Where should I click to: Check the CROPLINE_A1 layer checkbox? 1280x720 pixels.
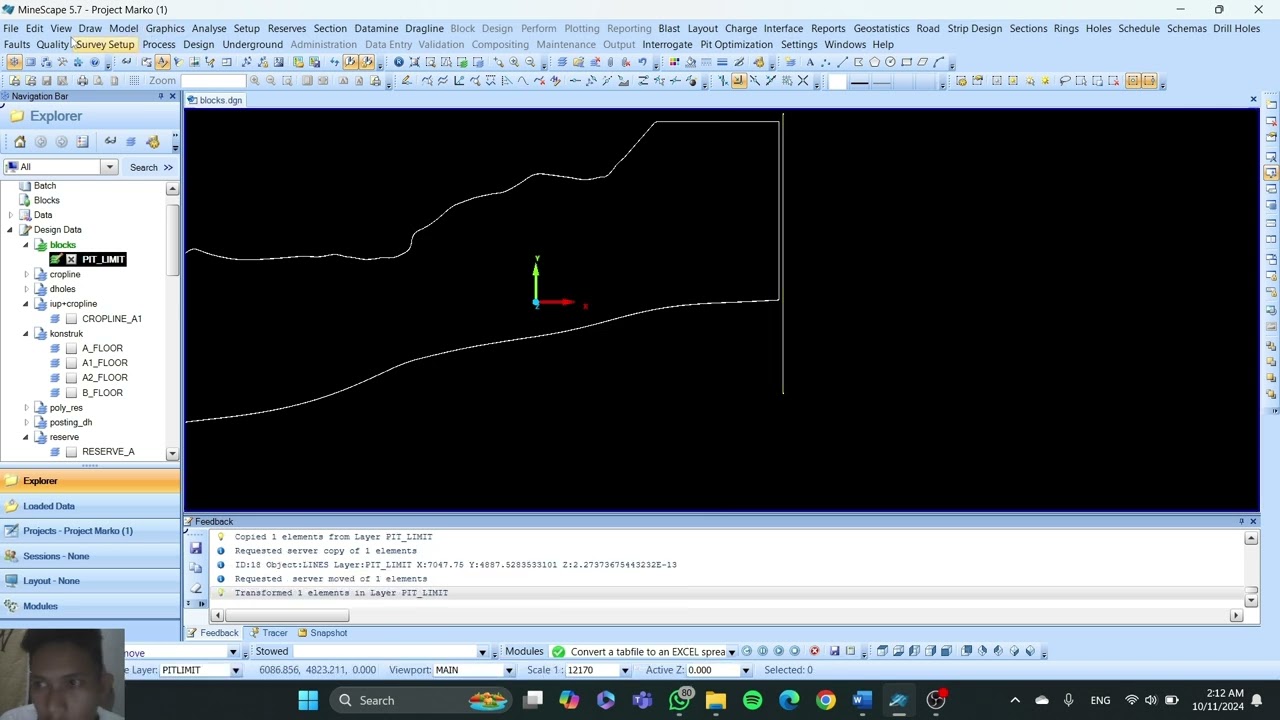point(71,319)
